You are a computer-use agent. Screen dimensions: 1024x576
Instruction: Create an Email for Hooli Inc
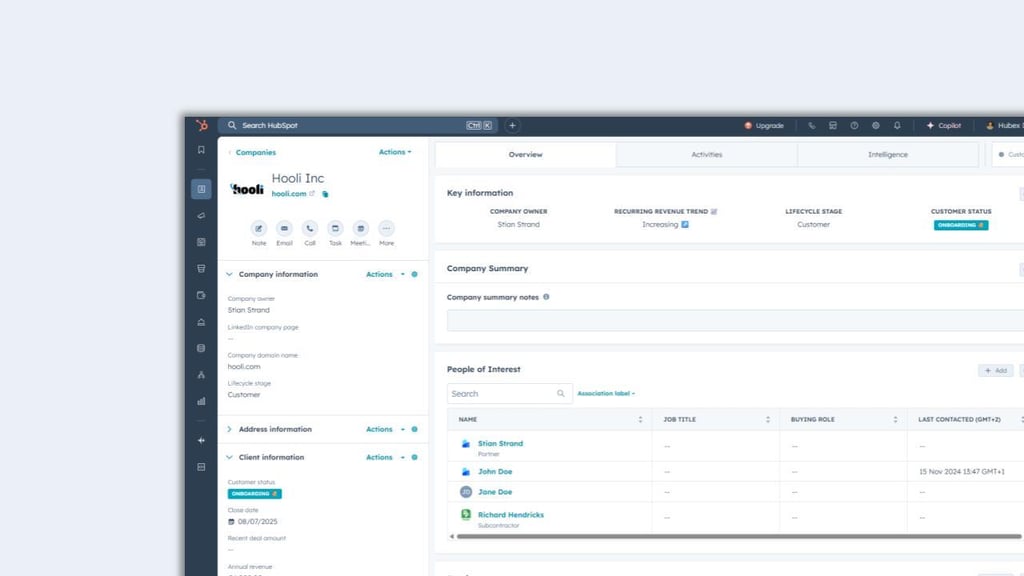click(284, 229)
